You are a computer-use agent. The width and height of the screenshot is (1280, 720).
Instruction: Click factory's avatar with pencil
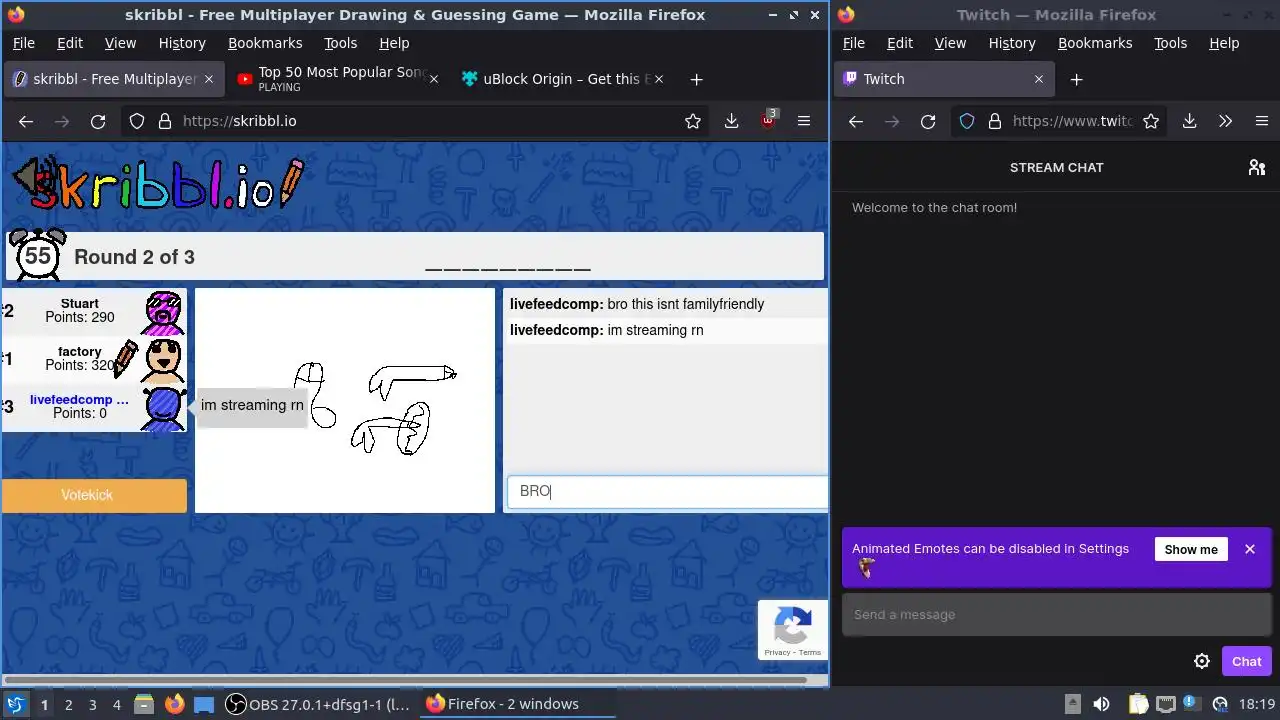pyautogui.click(x=163, y=360)
